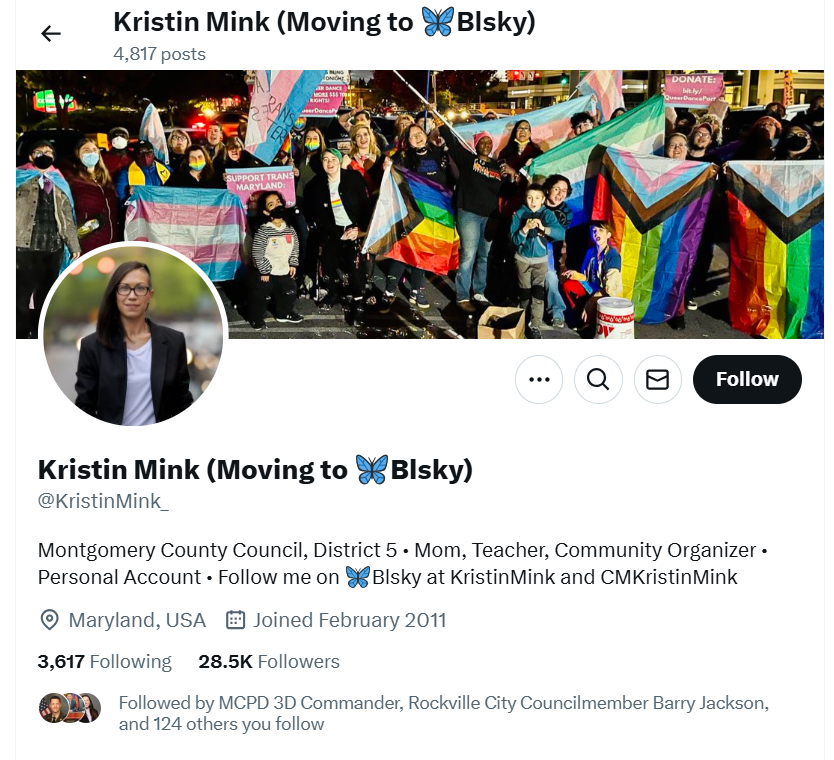Follow Kristin Mink's account
The height and width of the screenshot is (760, 834).
point(747,379)
